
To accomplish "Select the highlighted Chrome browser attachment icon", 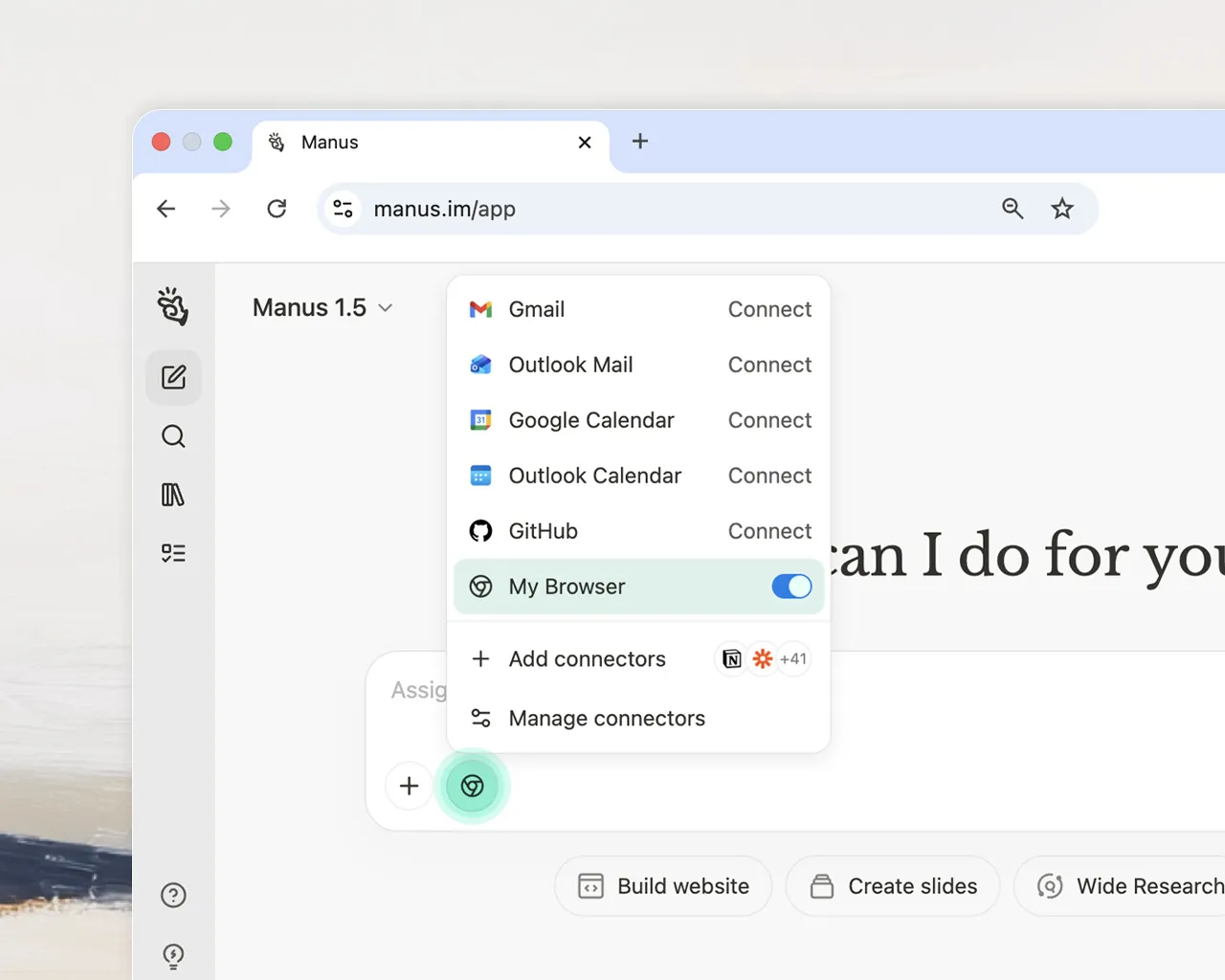I will (473, 786).
